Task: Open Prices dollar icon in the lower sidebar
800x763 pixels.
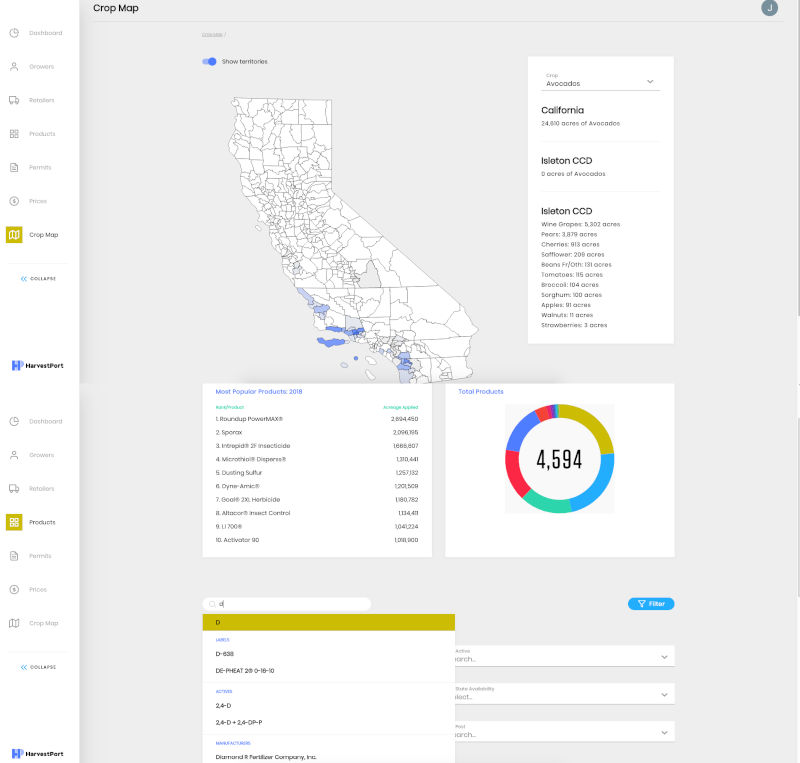Action: (x=14, y=589)
